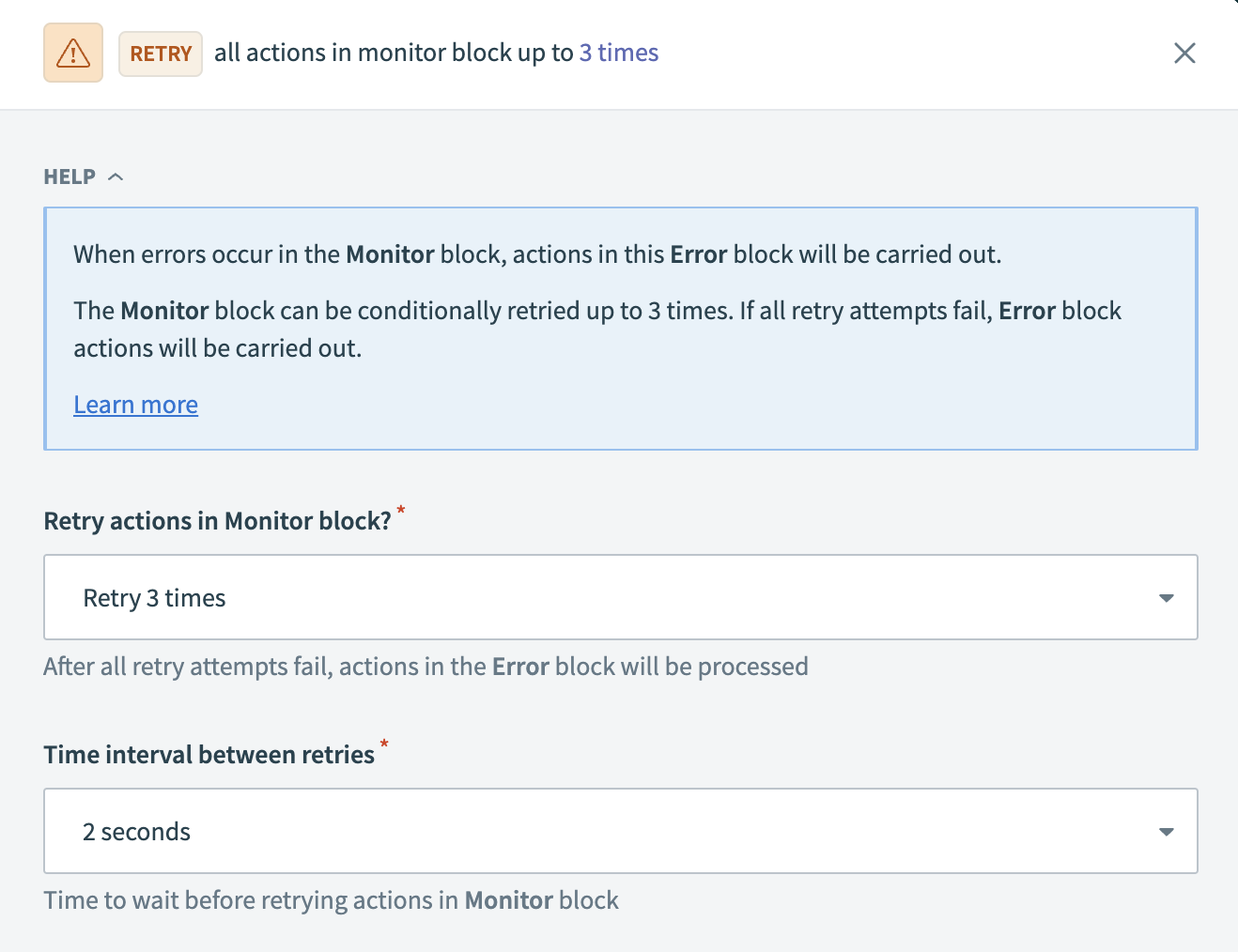Click hint "After all retry attempts fail"
Screen dimensions: 1238x952
click(x=426, y=667)
